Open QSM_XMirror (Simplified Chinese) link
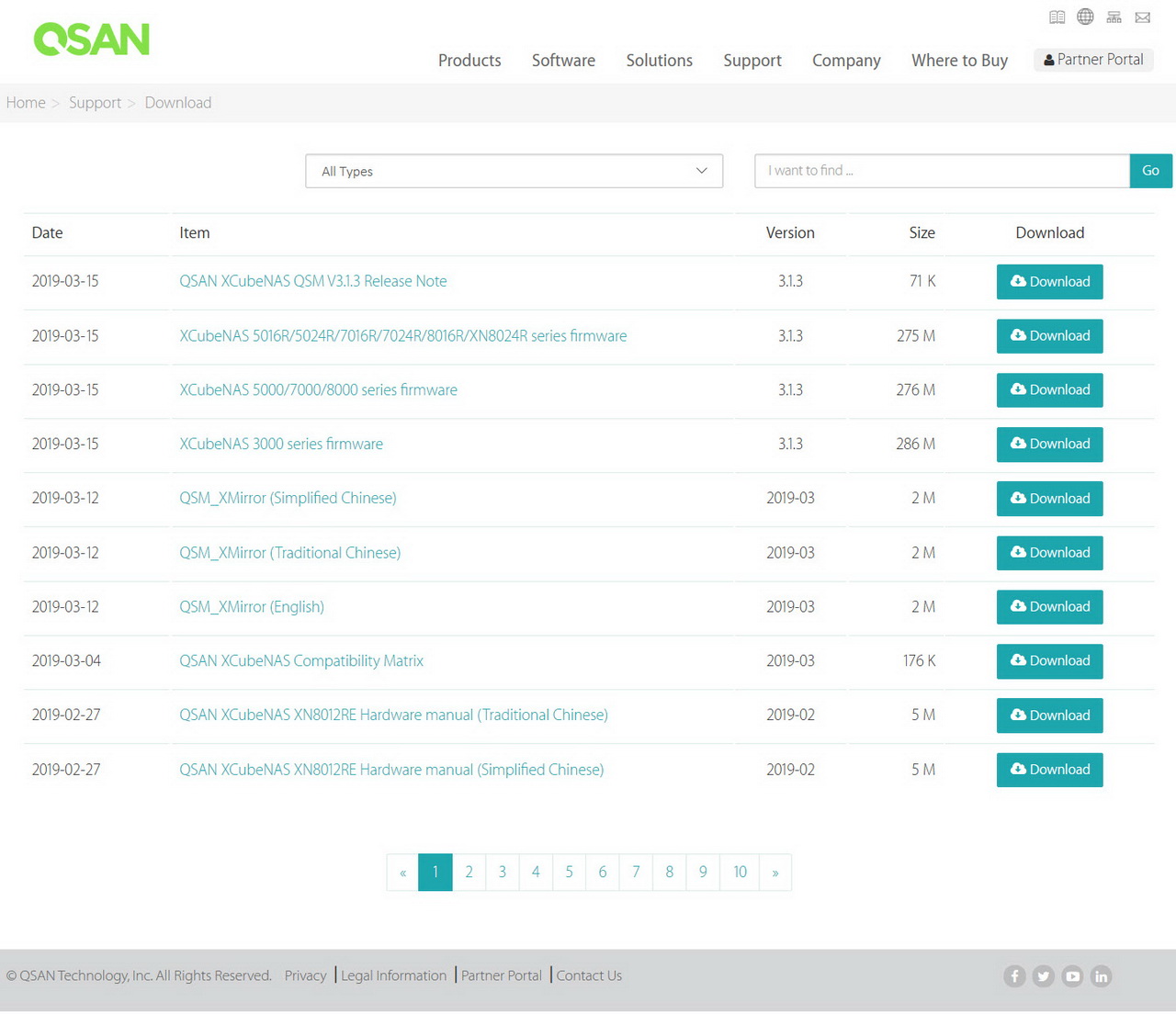 point(288,498)
